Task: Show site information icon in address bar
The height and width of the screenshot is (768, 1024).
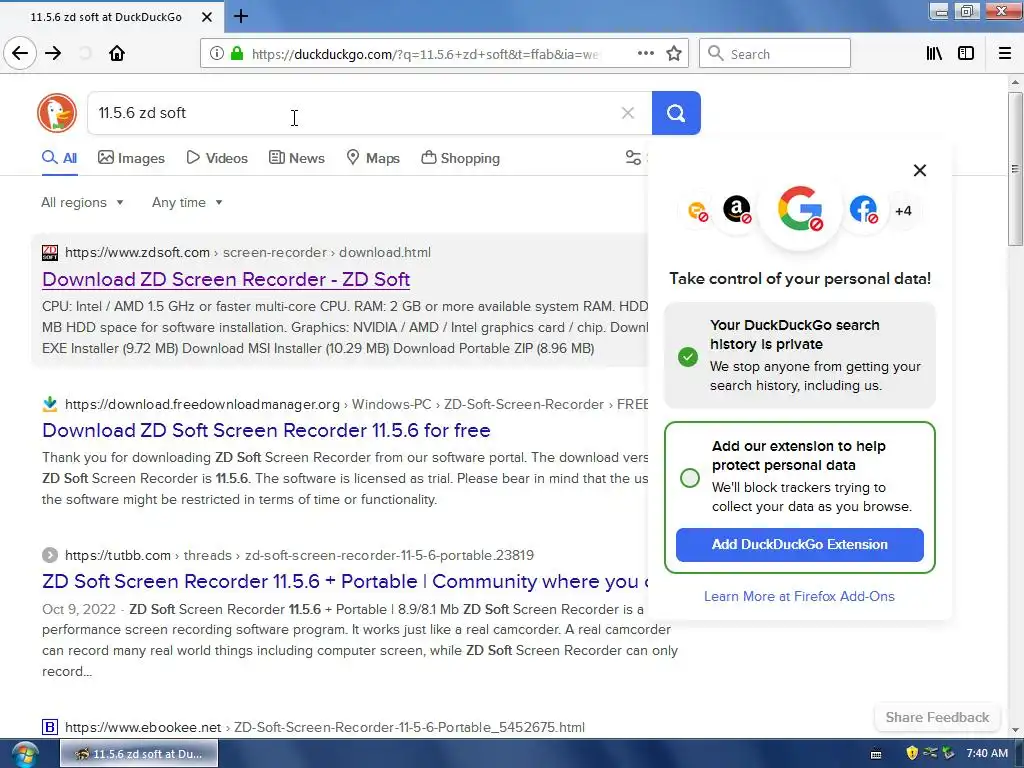Action: 217,54
